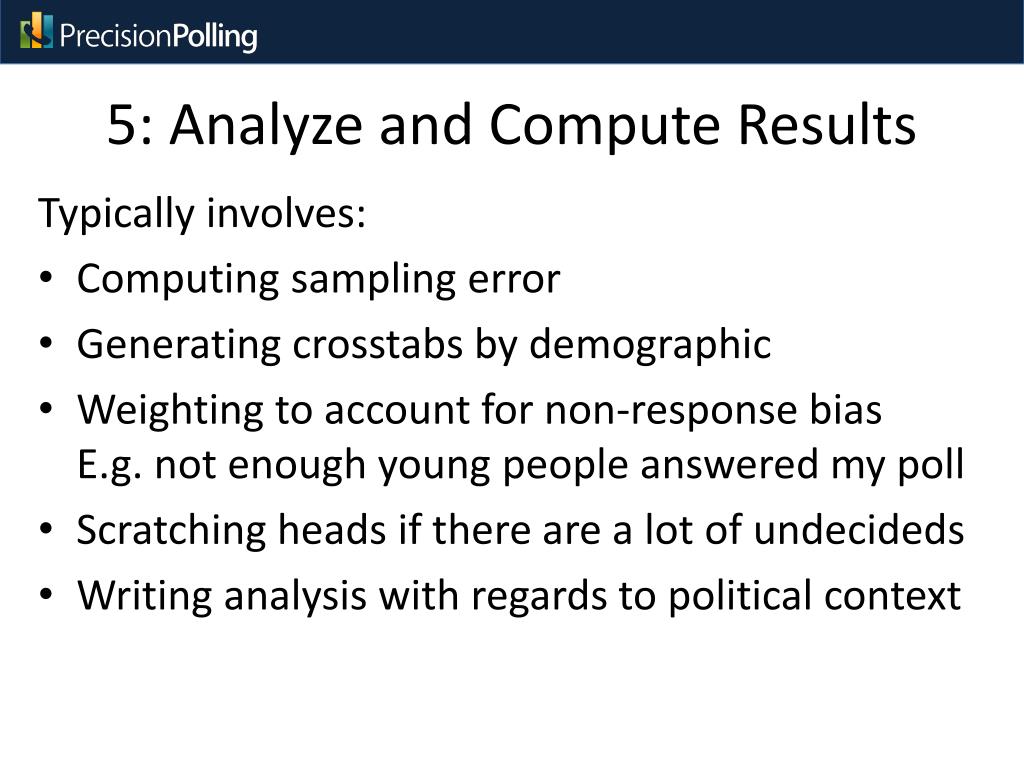Click the Precision Polling logo icon
This screenshot has height=768, width=1024.
coord(36,31)
